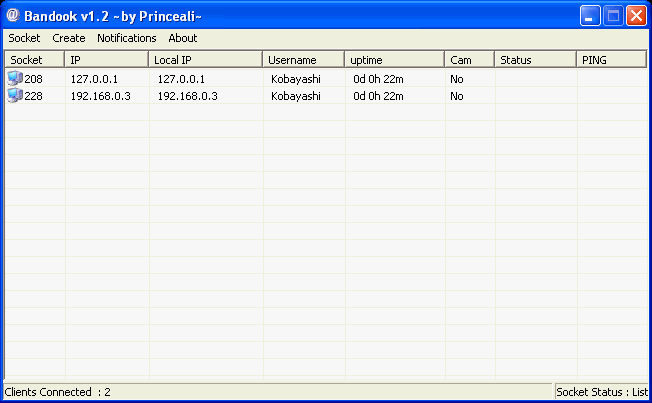Open the Socket menu
This screenshot has width=652, height=403.
pyautogui.click(x=24, y=38)
